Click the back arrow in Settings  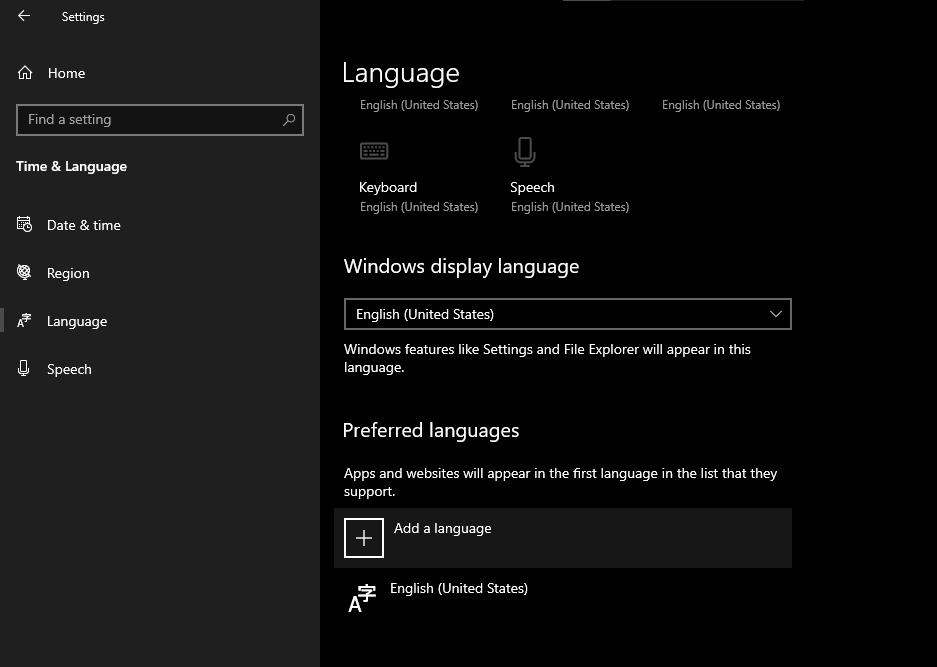pos(24,16)
